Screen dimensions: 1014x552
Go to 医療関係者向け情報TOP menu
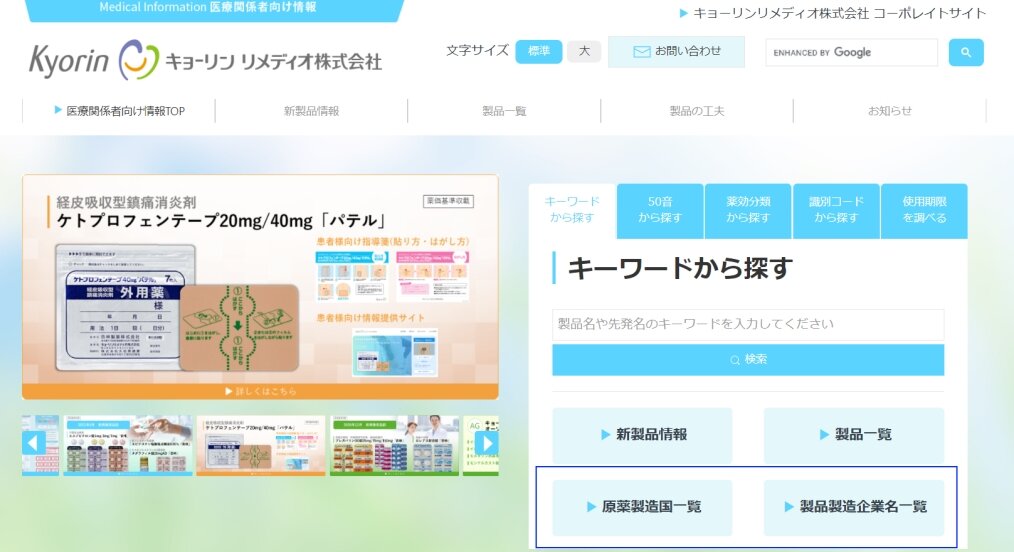(x=120, y=111)
